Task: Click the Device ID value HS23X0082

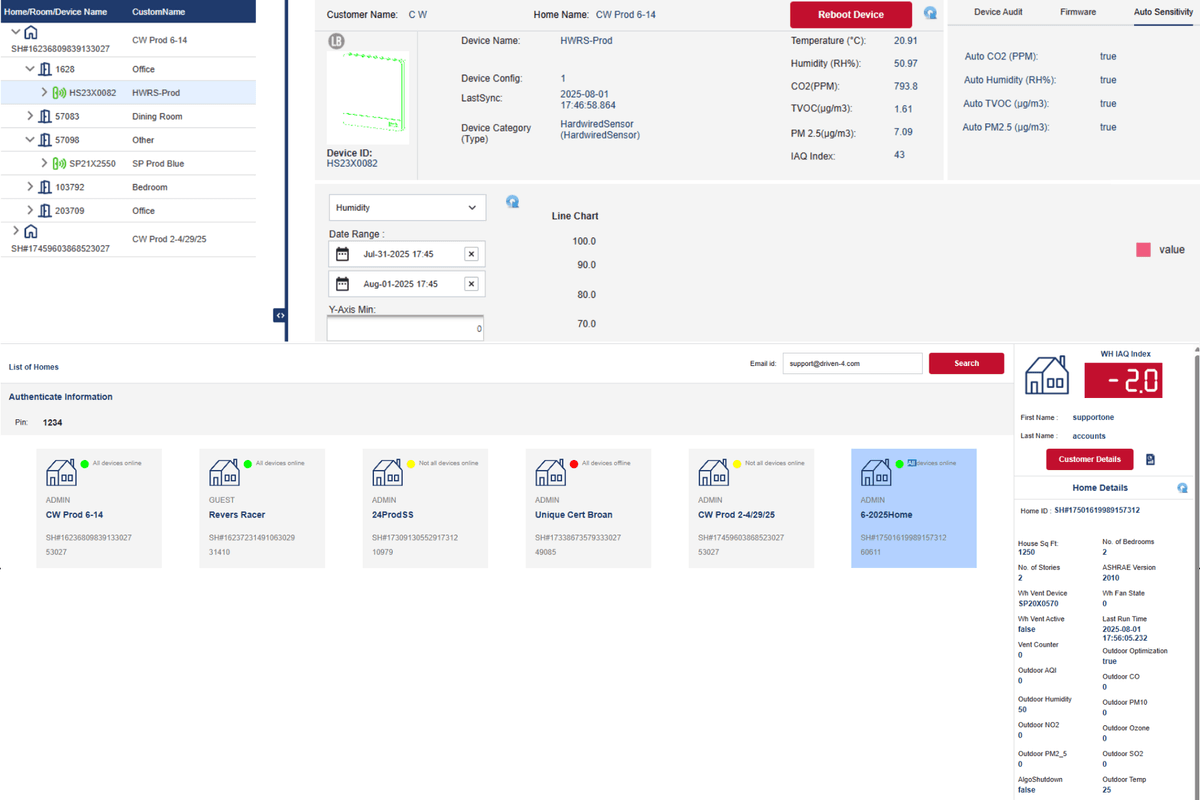Action: (352, 163)
